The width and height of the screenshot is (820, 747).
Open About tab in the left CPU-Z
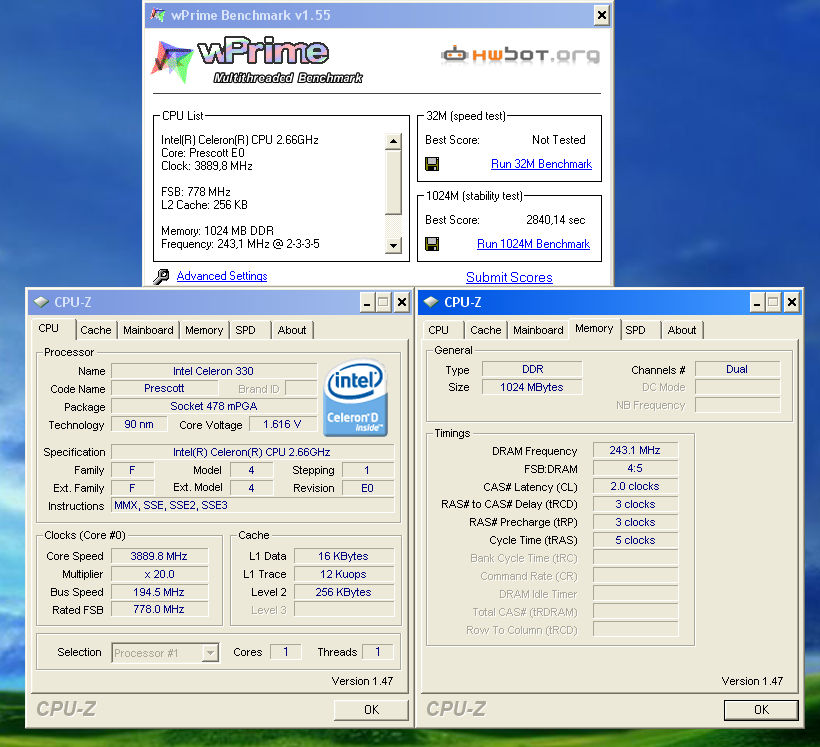[x=292, y=330]
